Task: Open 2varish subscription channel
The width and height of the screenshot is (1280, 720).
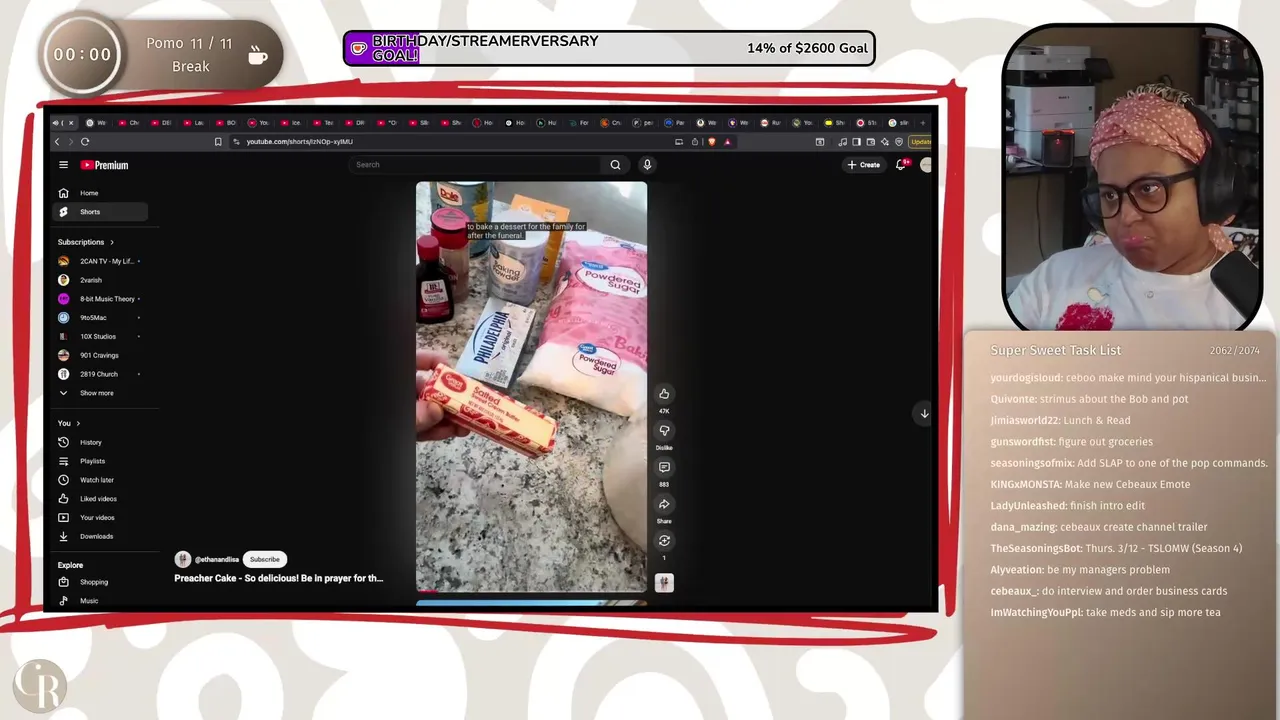Action: (101, 280)
